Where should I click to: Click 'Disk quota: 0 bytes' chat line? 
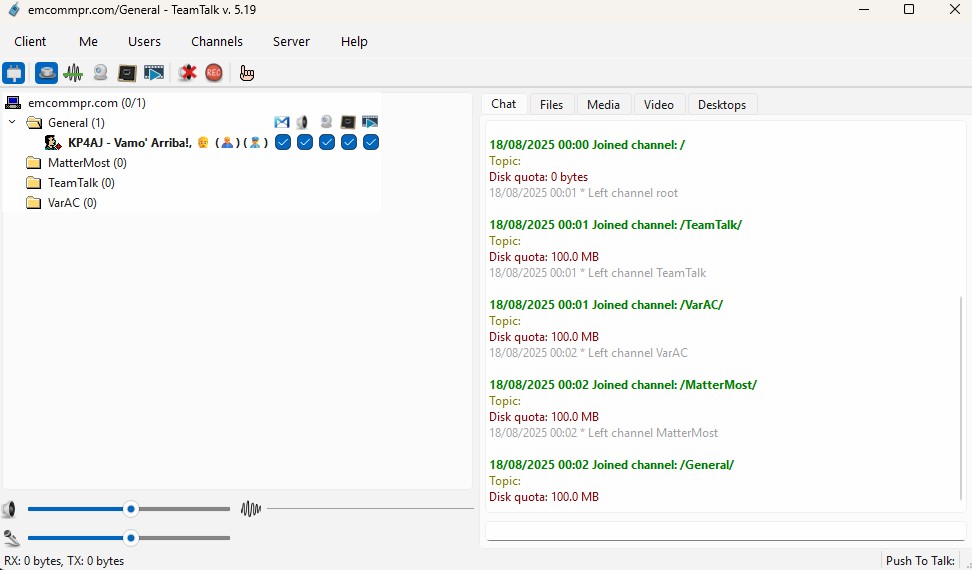538,177
